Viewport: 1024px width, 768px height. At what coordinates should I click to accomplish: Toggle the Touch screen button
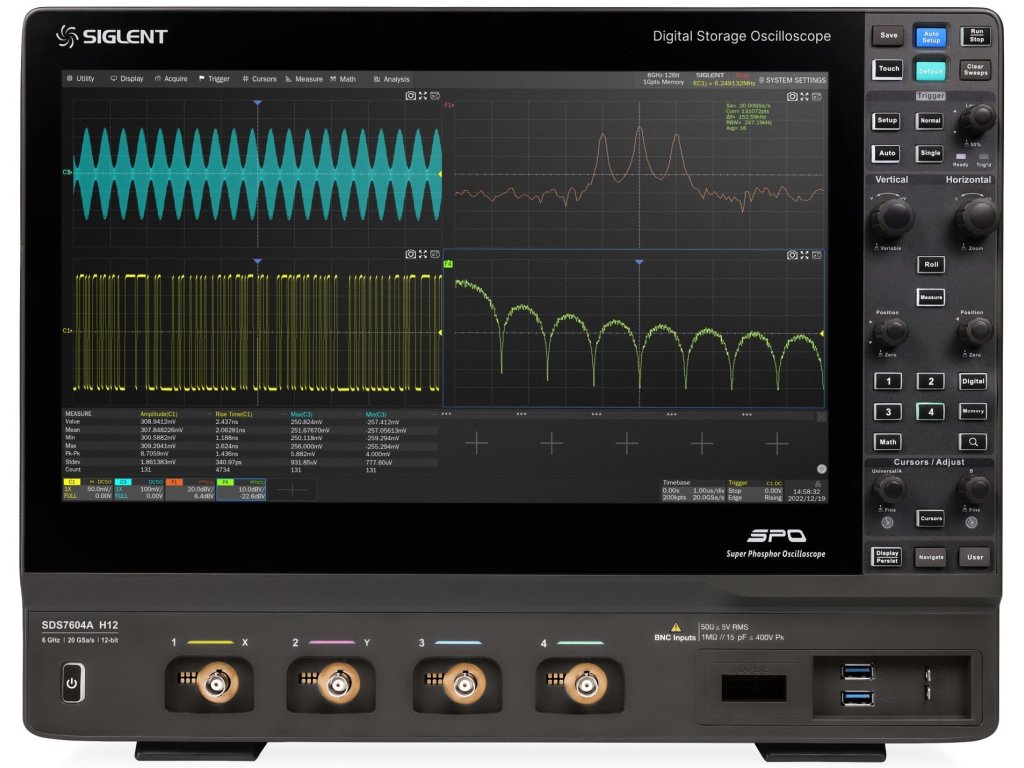pyautogui.click(x=888, y=69)
